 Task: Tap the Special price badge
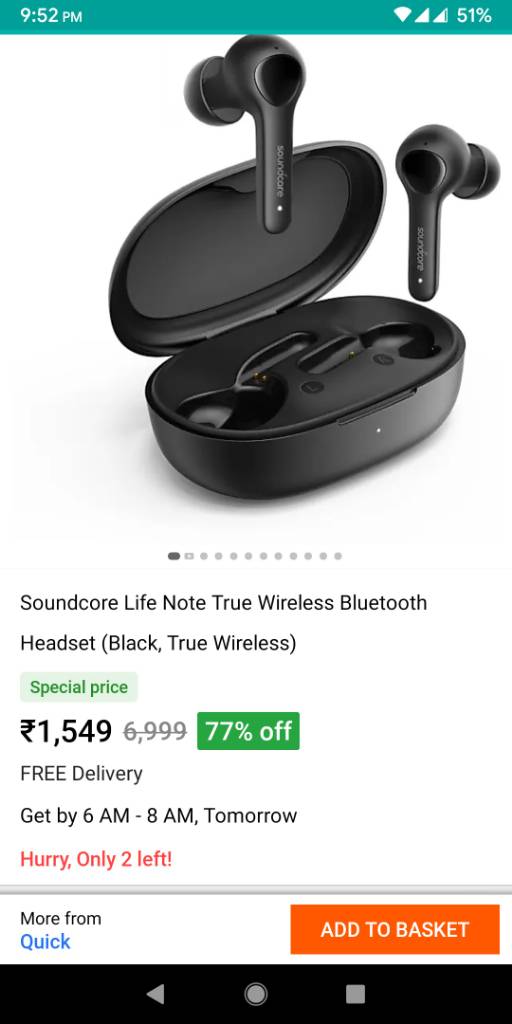pyautogui.click(x=79, y=687)
